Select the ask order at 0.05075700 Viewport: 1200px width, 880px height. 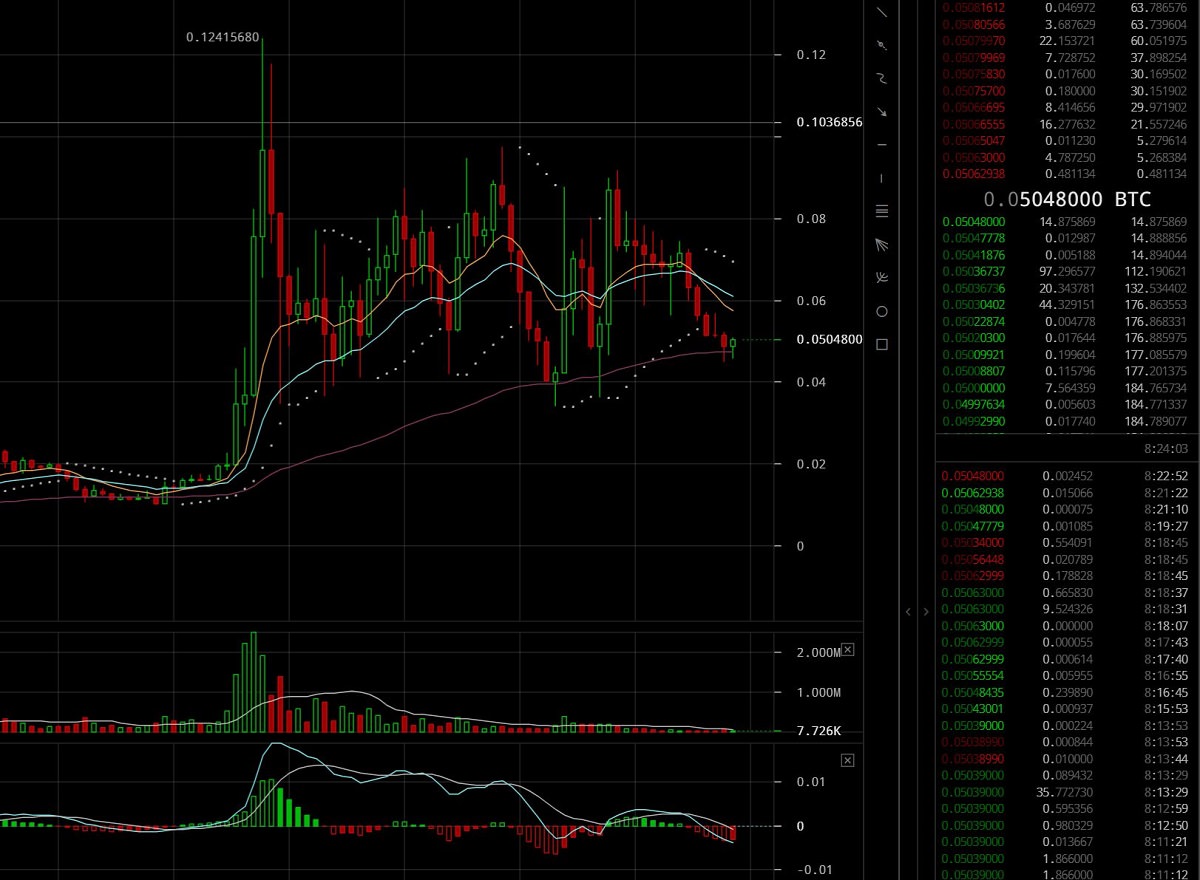[1067, 90]
